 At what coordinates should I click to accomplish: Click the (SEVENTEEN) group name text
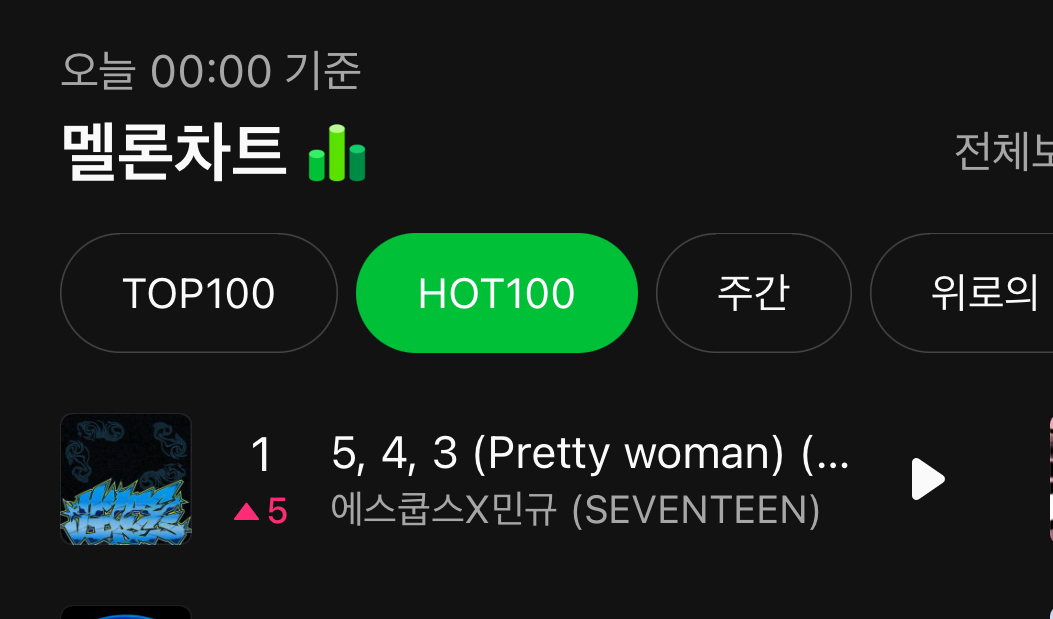click(x=696, y=510)
